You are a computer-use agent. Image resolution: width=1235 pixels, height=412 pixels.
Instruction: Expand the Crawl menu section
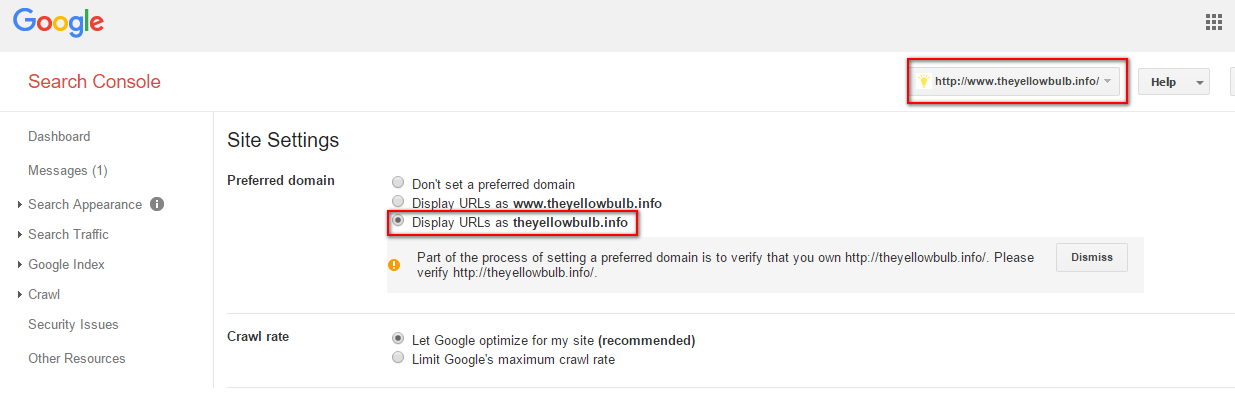44,294
